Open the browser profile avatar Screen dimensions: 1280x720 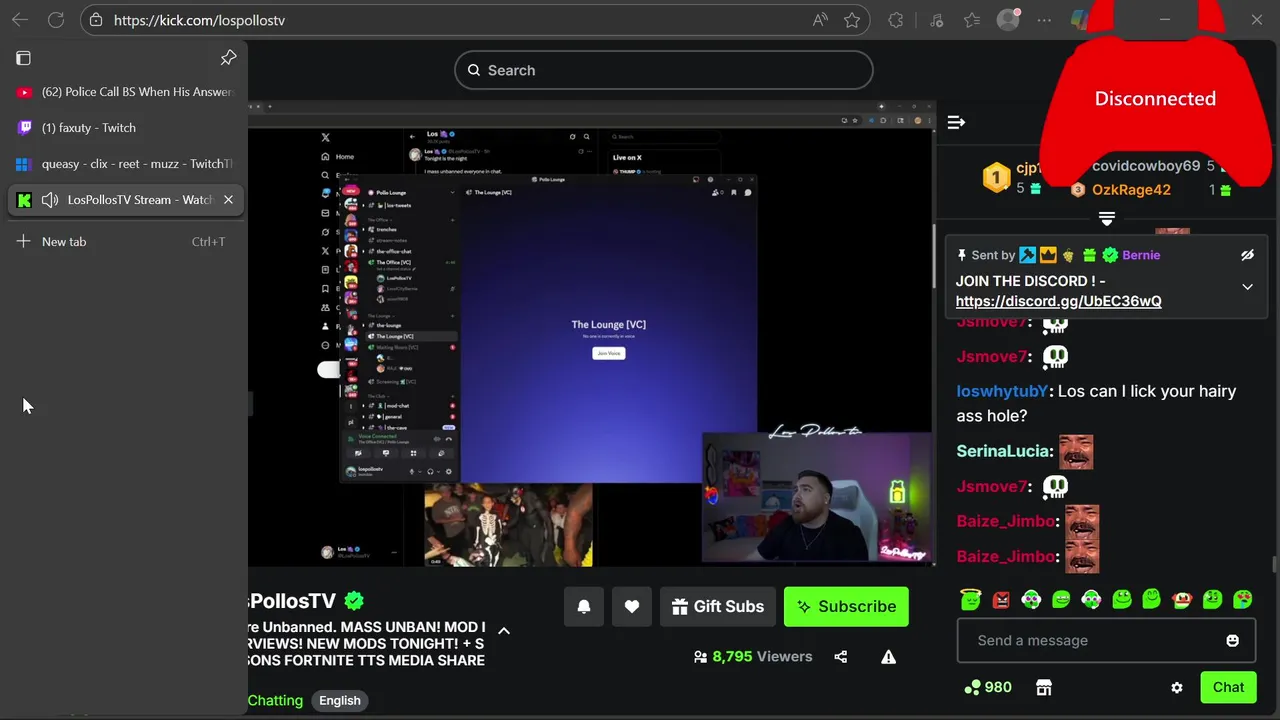click(1008, 20)
